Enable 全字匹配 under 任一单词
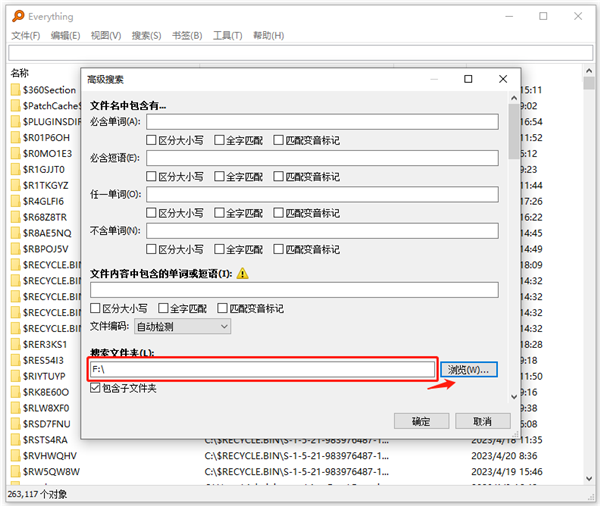Screen dimensions: 600x506 (219, 213)
